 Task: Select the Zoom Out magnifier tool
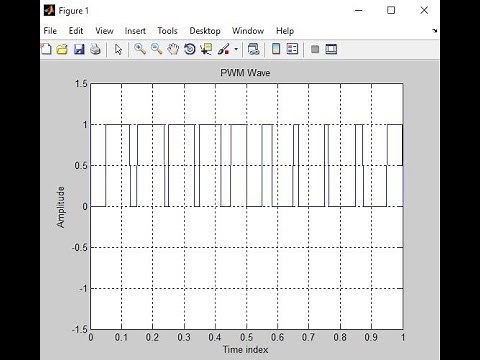coord(156,49)
